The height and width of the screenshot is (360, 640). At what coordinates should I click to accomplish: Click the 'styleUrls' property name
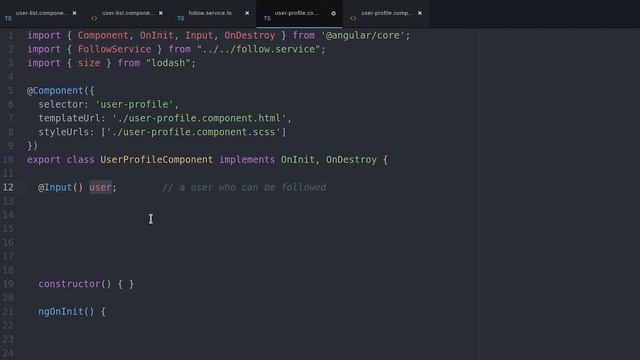point(64,132)
